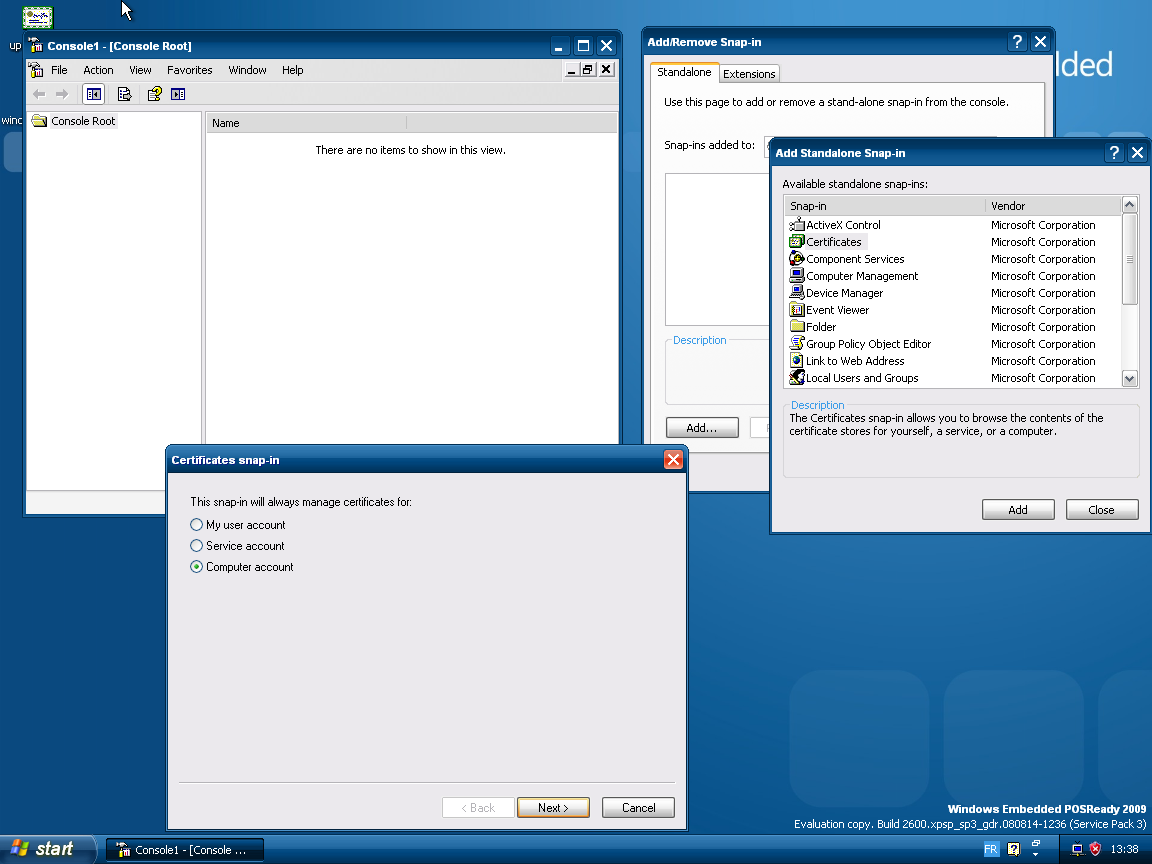Click the Help toolbar icon in Console1

[x=154, y=94]
